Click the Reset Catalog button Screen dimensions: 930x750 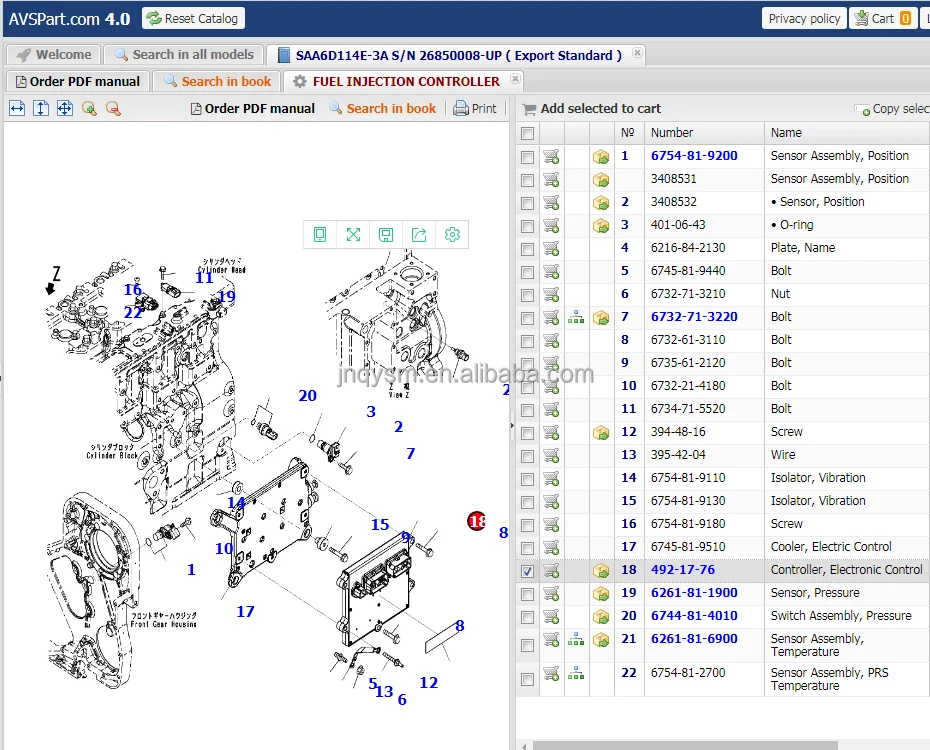pyautogui.click(x=193, y=18)
